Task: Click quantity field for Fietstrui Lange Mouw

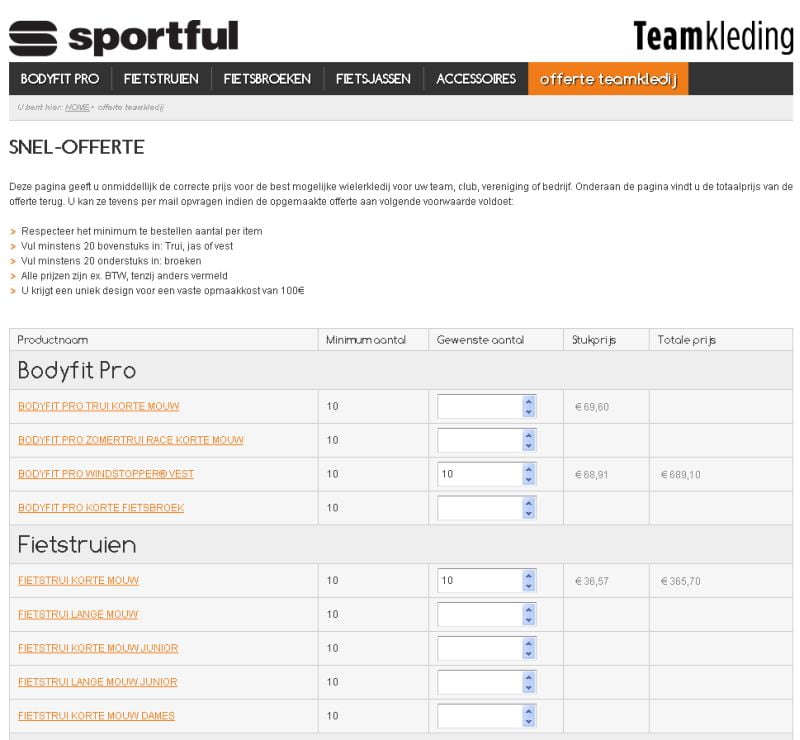Action: tap(480, 614)
